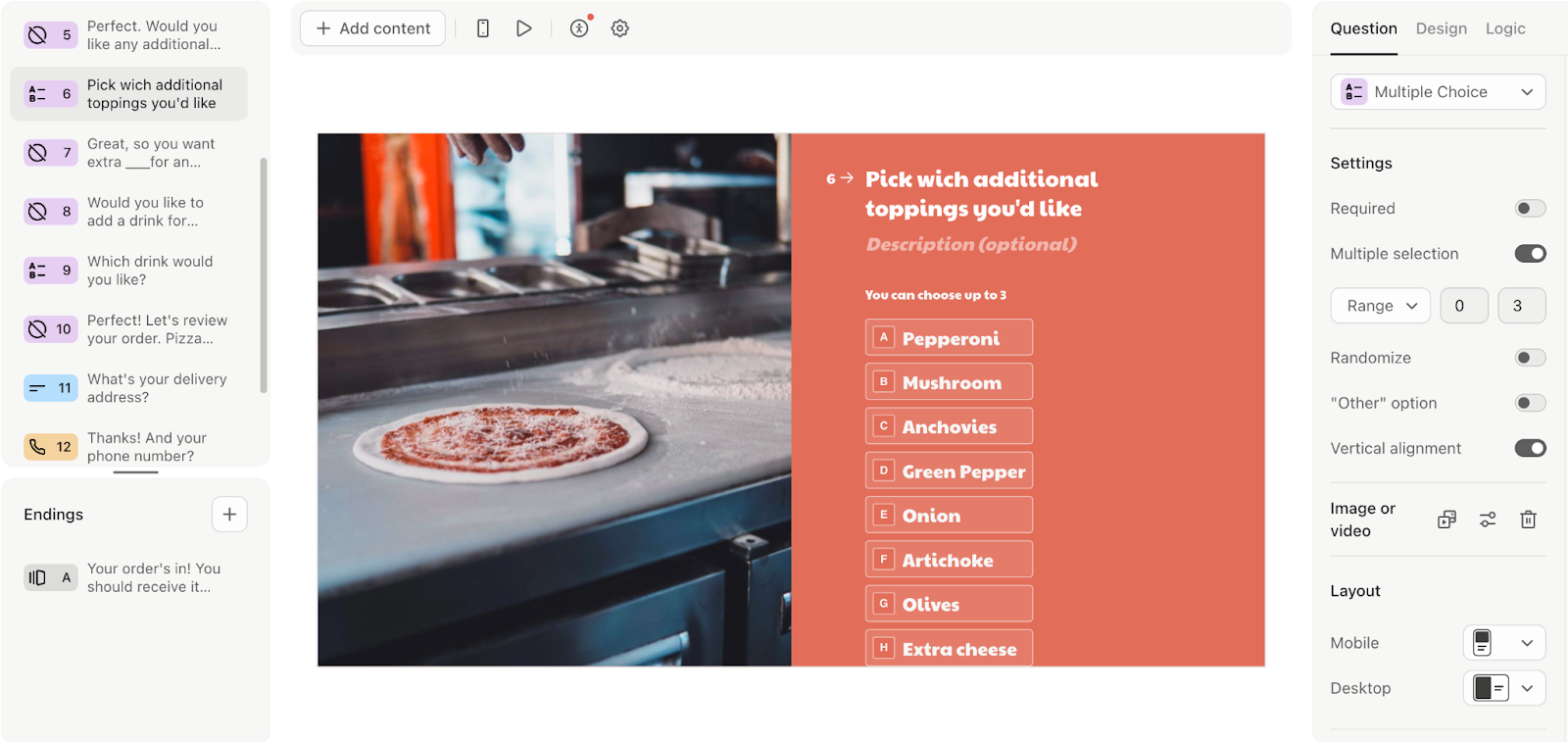Toggle the Required switch
This screenshot has height=742, width=1568.
(1530, 208)
